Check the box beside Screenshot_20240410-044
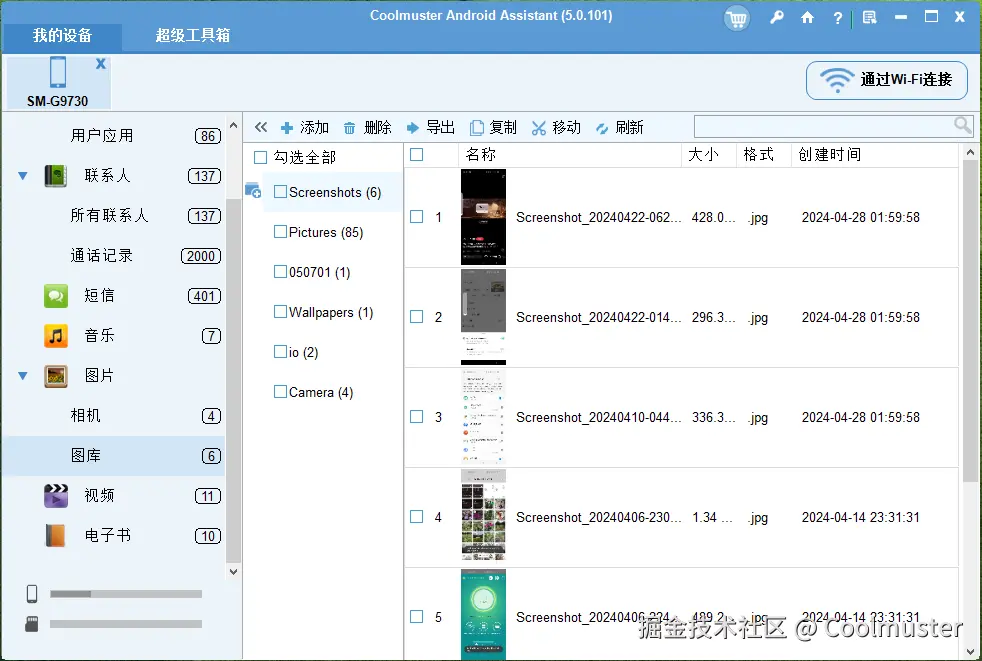This screenshot has height=661, width=982. click(416, 417)
